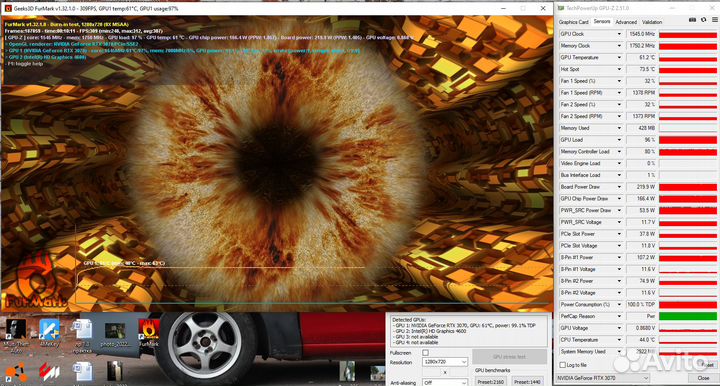720x386 pixels.
Task: Open the AIMKey desktop shortcut
Action: 49,332
